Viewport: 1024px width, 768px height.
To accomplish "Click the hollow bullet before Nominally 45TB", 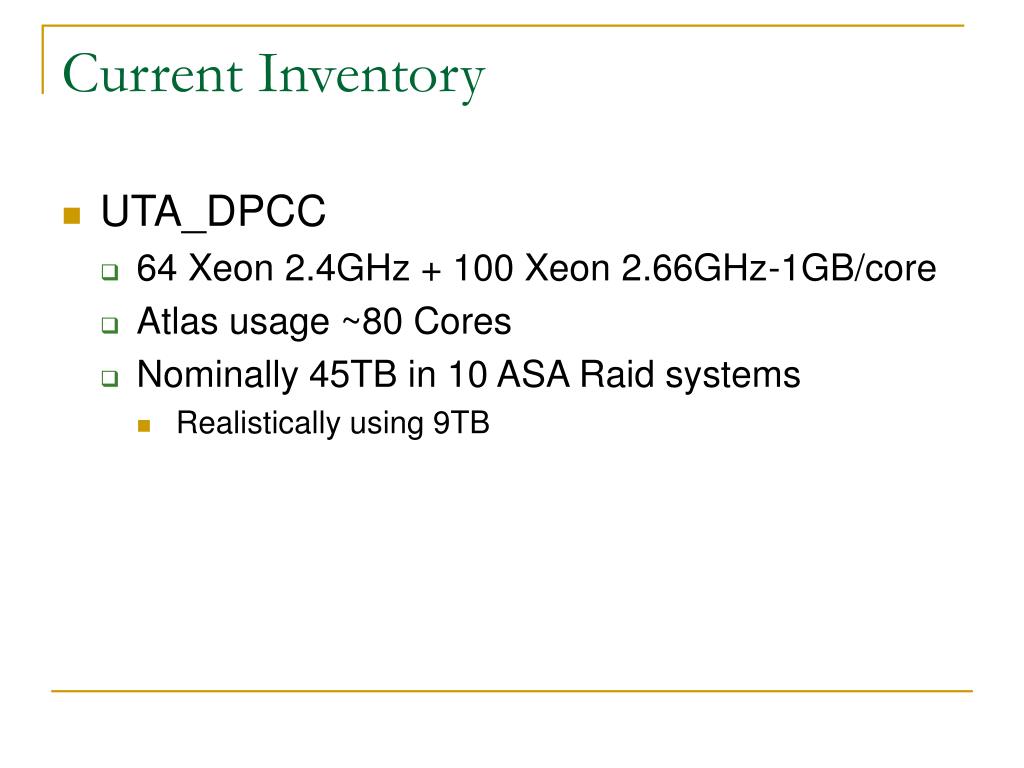I will click(110, 377).
